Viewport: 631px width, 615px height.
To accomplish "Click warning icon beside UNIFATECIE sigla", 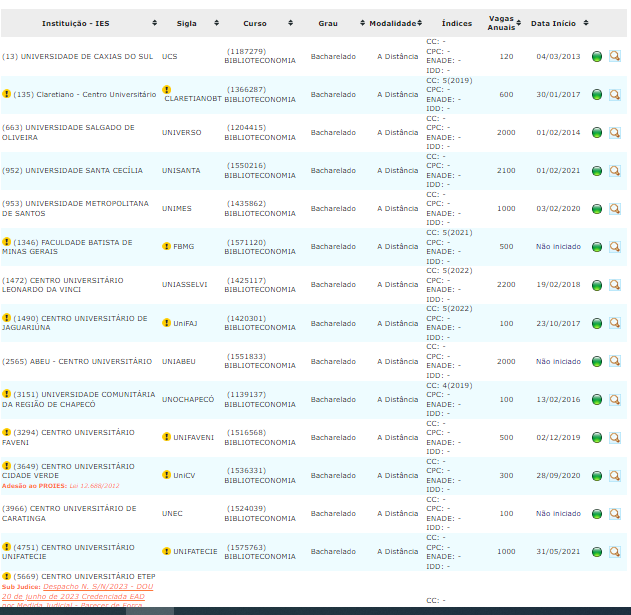I will click(x=166, y=551).
